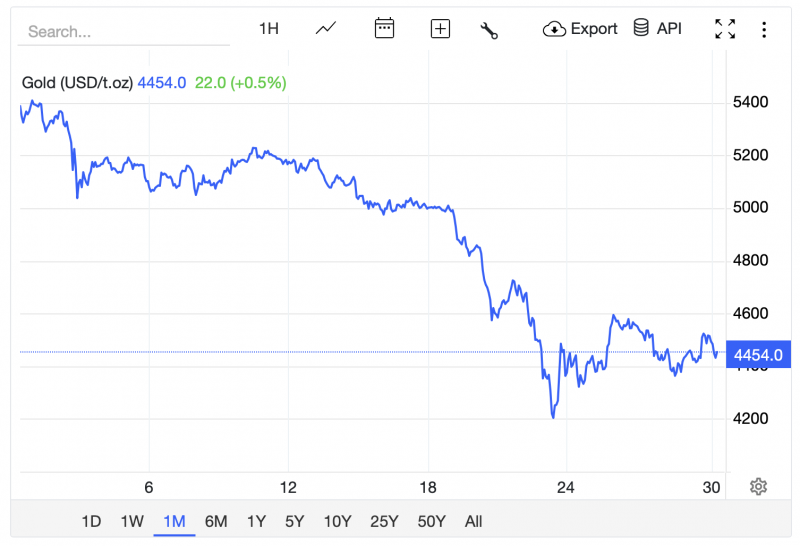The image size is (800, 546).
Task: Click the plus icon to add comparison
Action: point(440,29)
